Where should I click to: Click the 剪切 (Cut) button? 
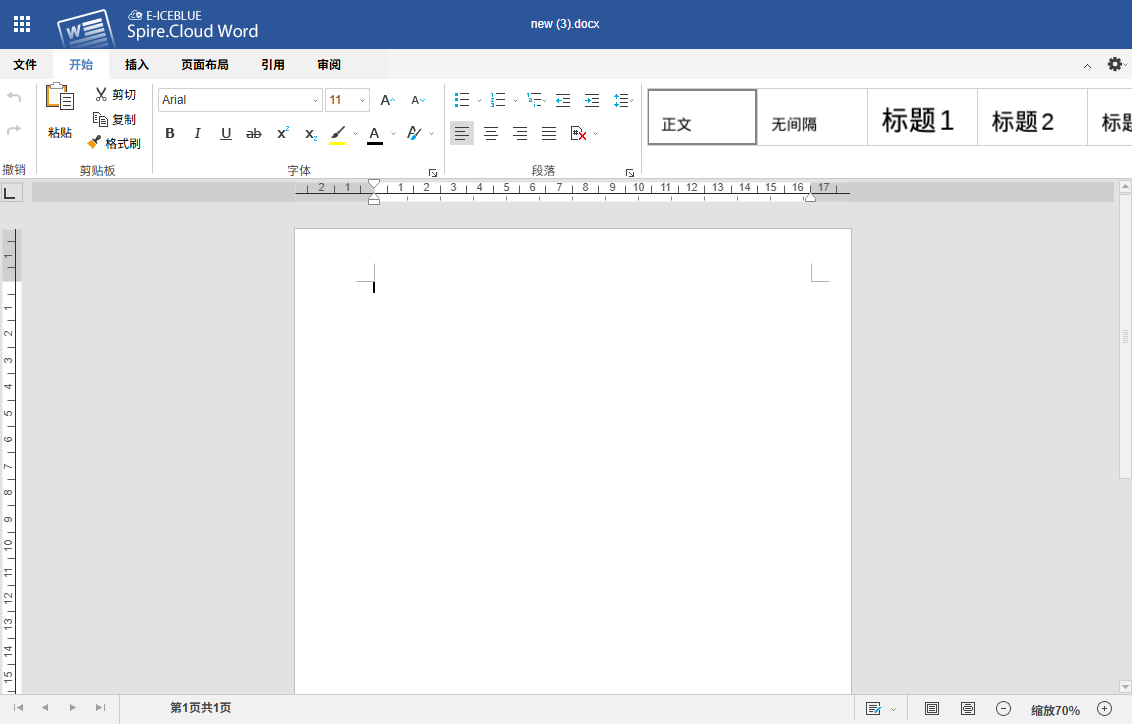[115, 95]
